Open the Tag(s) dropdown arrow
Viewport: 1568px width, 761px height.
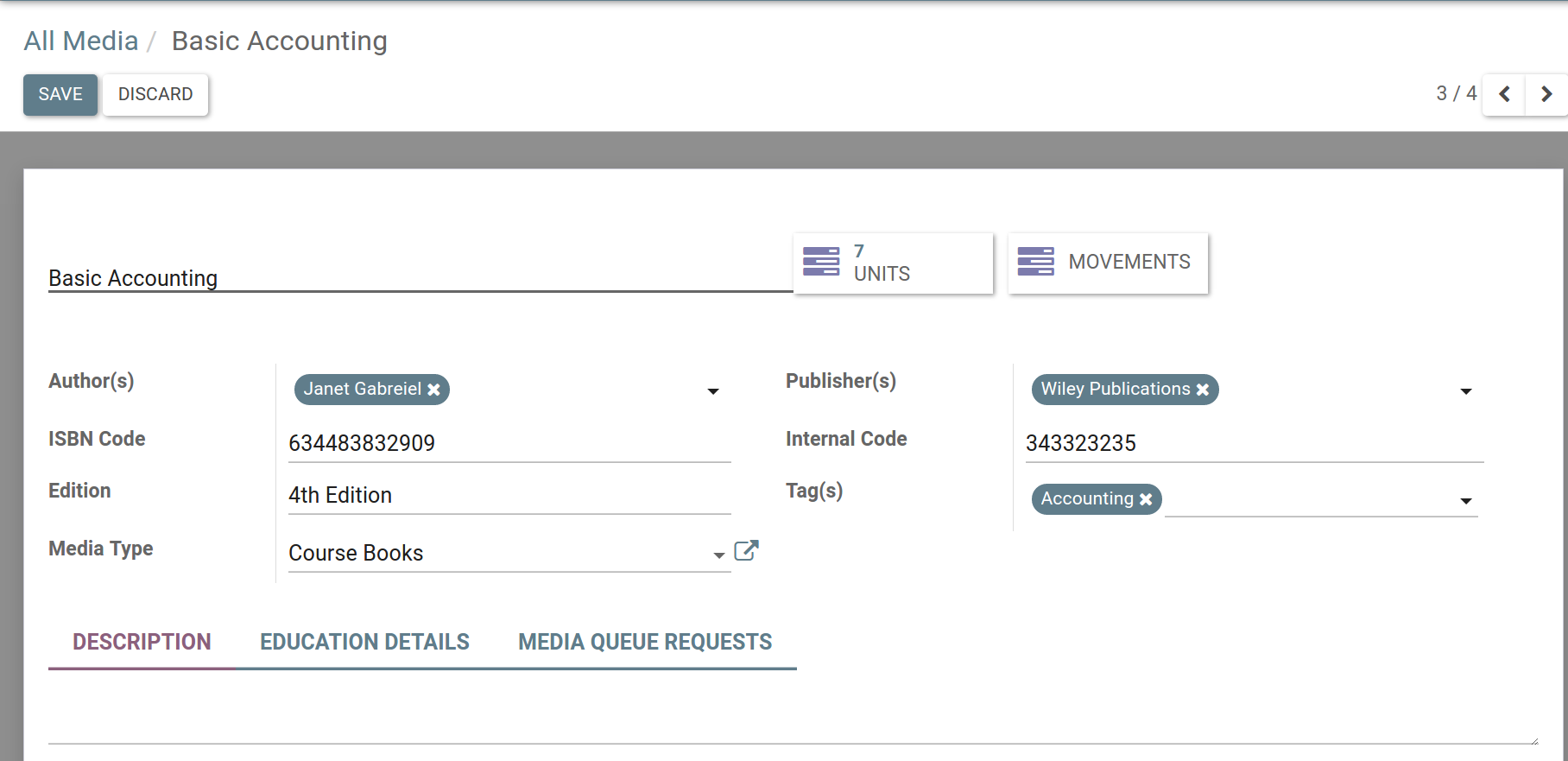click(x=1465, y=501)
